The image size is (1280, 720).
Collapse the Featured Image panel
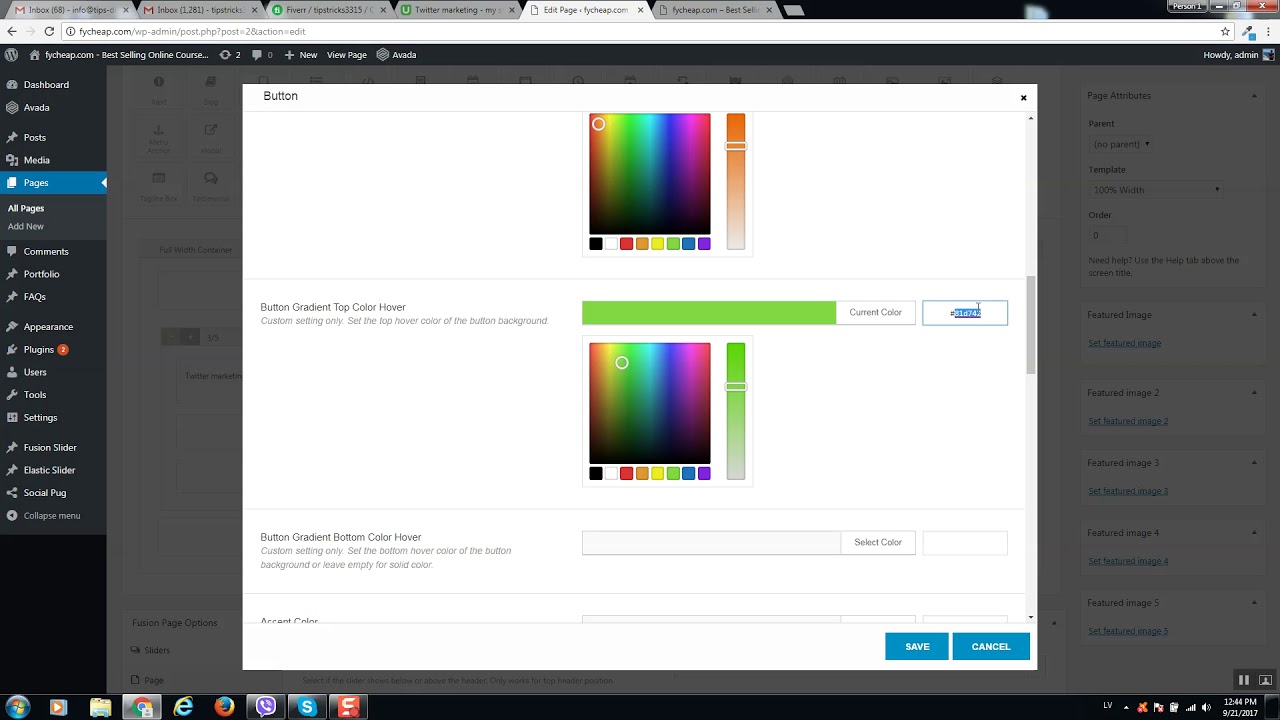point(1254,315)
